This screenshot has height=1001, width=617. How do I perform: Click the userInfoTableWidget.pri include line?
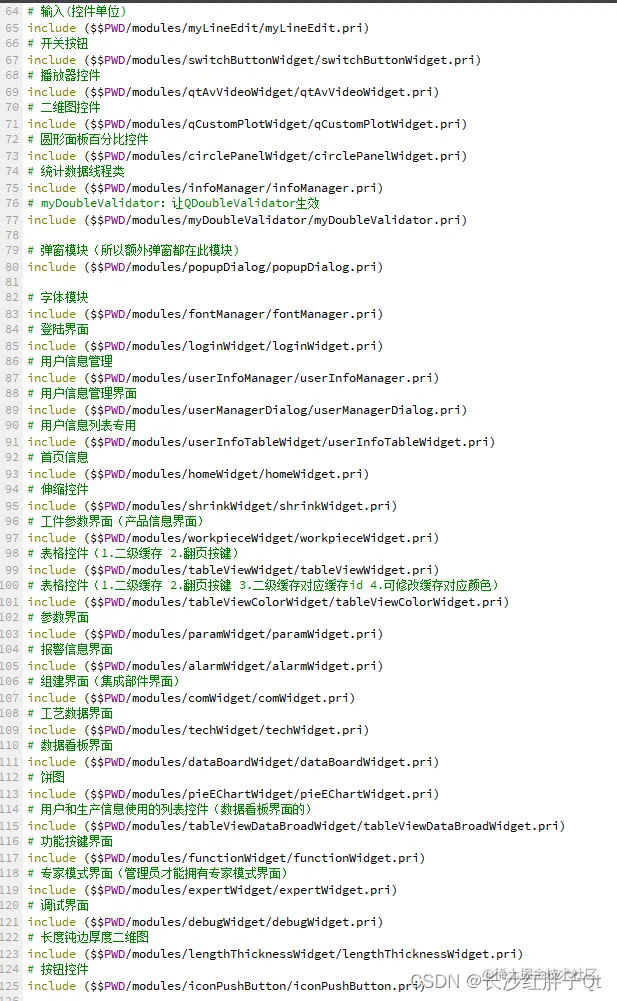click(x=261, y=442)
